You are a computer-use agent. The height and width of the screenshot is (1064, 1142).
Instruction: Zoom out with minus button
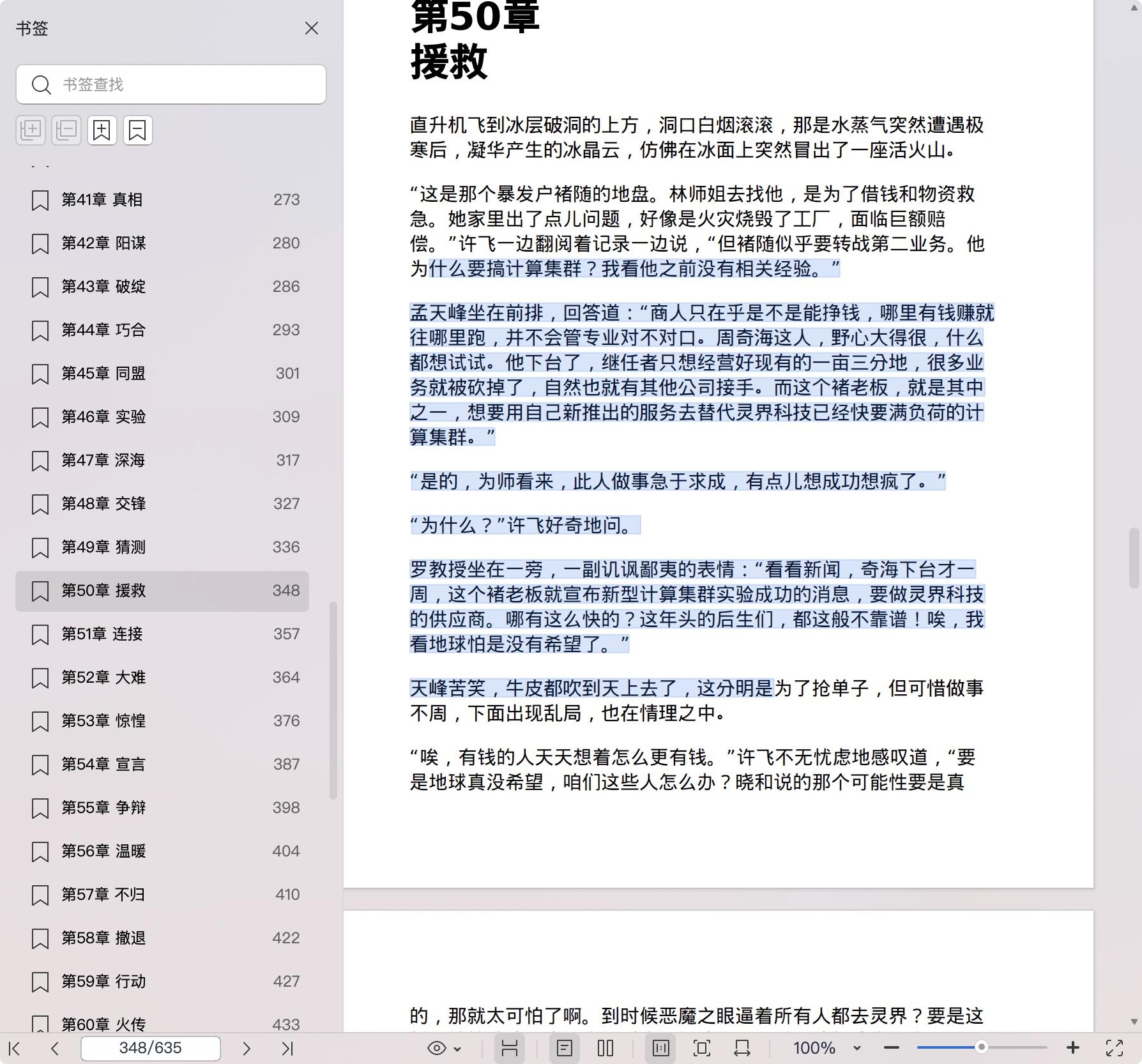point(892,1048)
